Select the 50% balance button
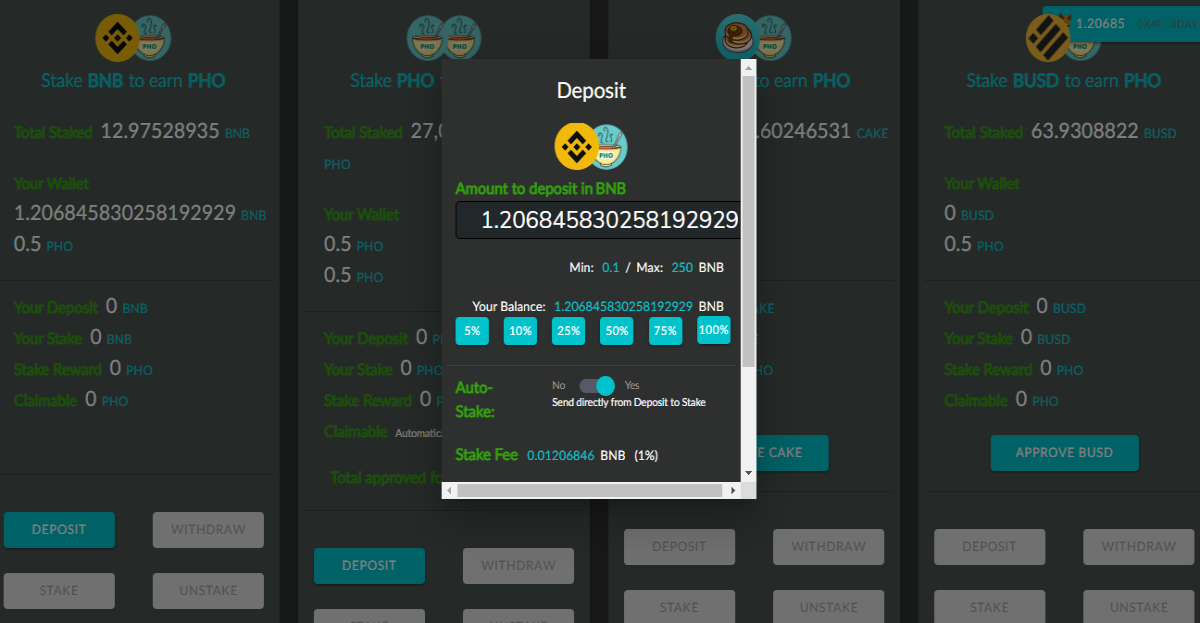 point(617,331)
